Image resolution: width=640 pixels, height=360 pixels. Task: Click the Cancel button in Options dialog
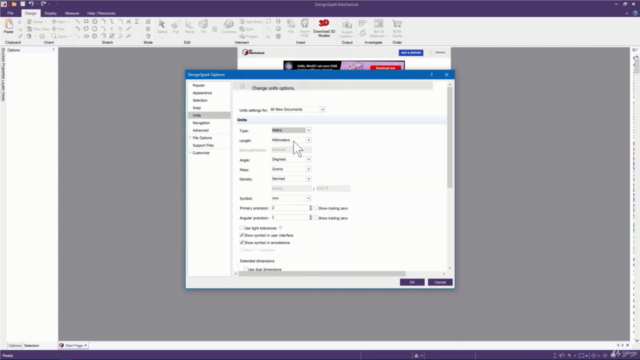point(440,282)
